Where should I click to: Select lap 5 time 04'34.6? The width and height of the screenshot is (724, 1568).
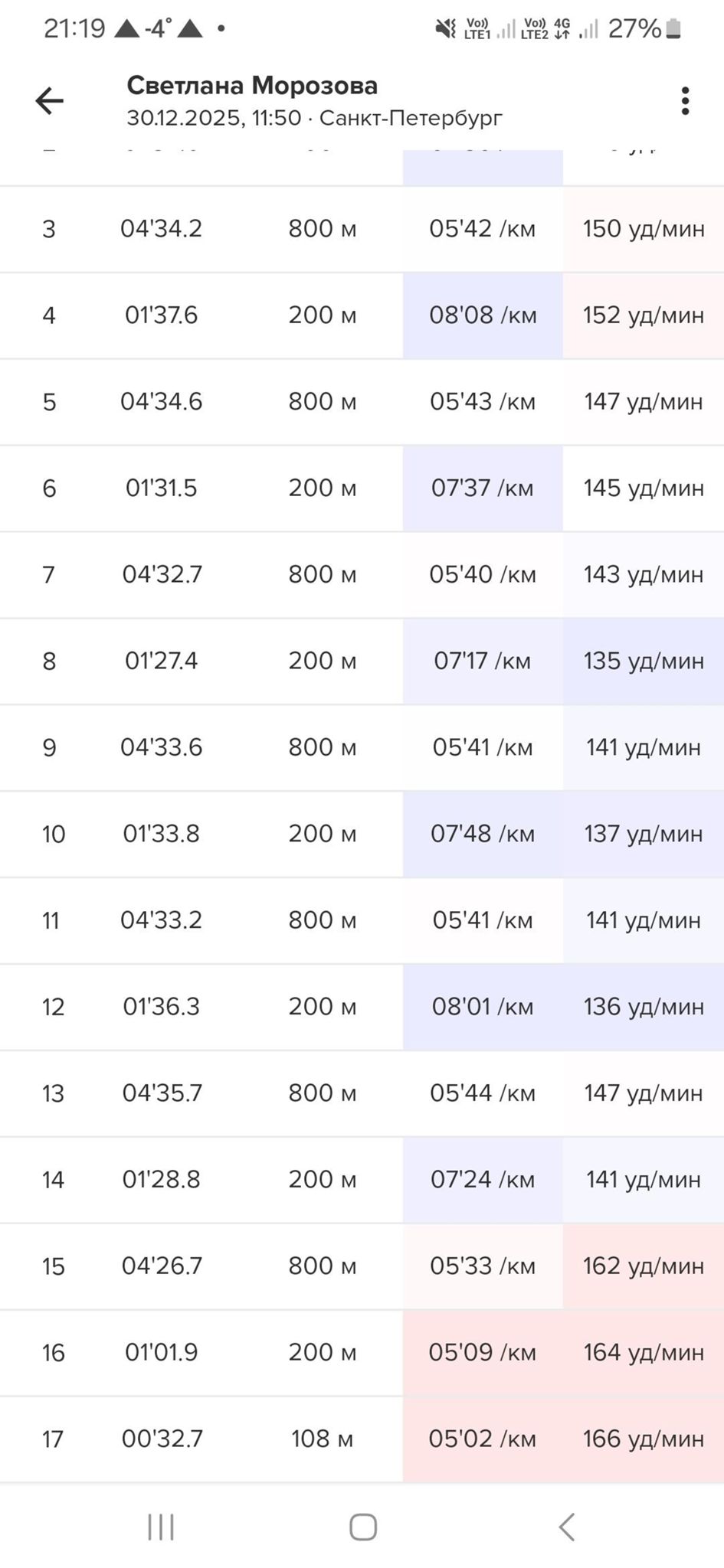pyautogui.click(x=161, y=401)
